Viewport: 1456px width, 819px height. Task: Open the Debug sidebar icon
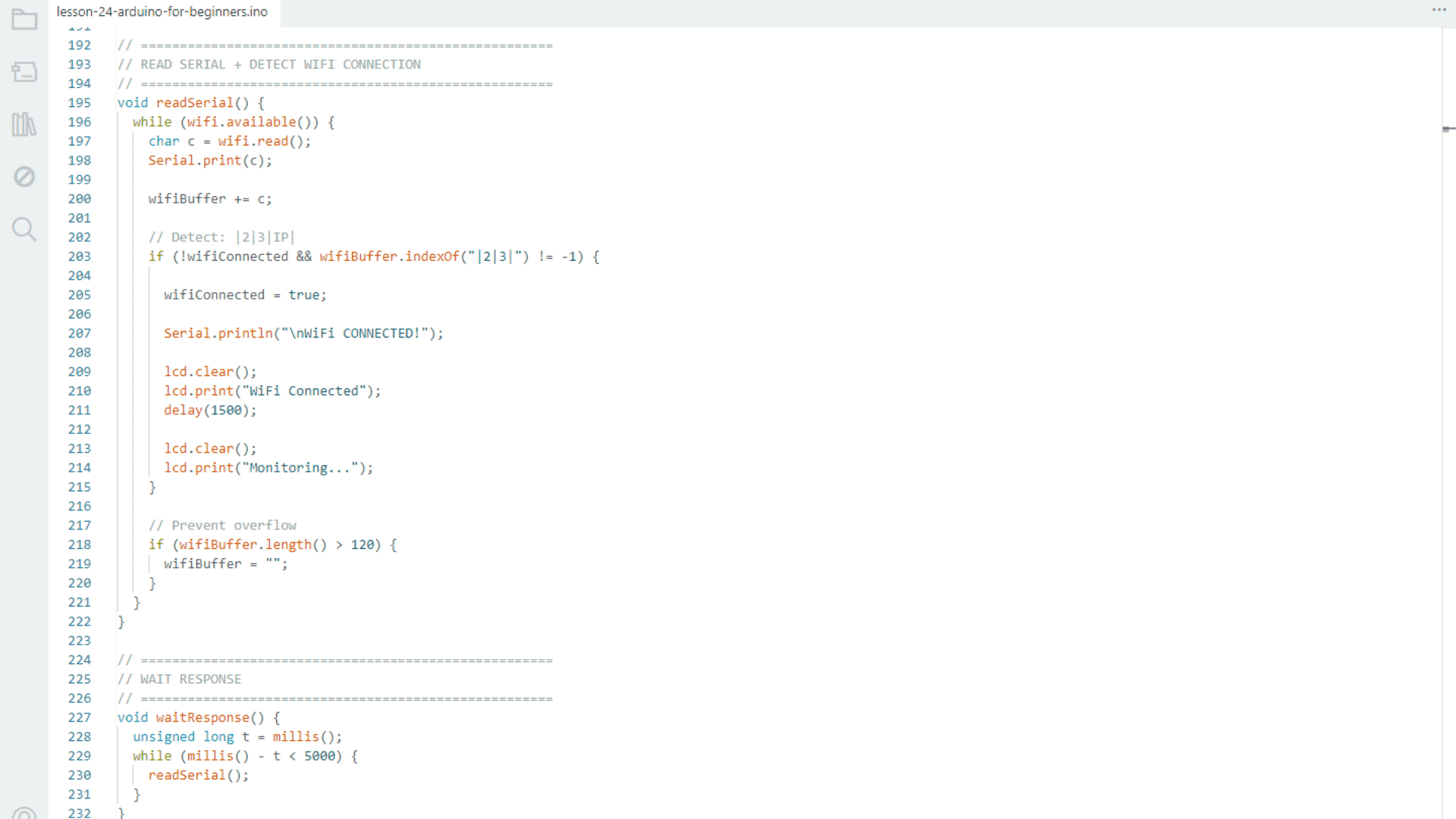coord(24,177)
